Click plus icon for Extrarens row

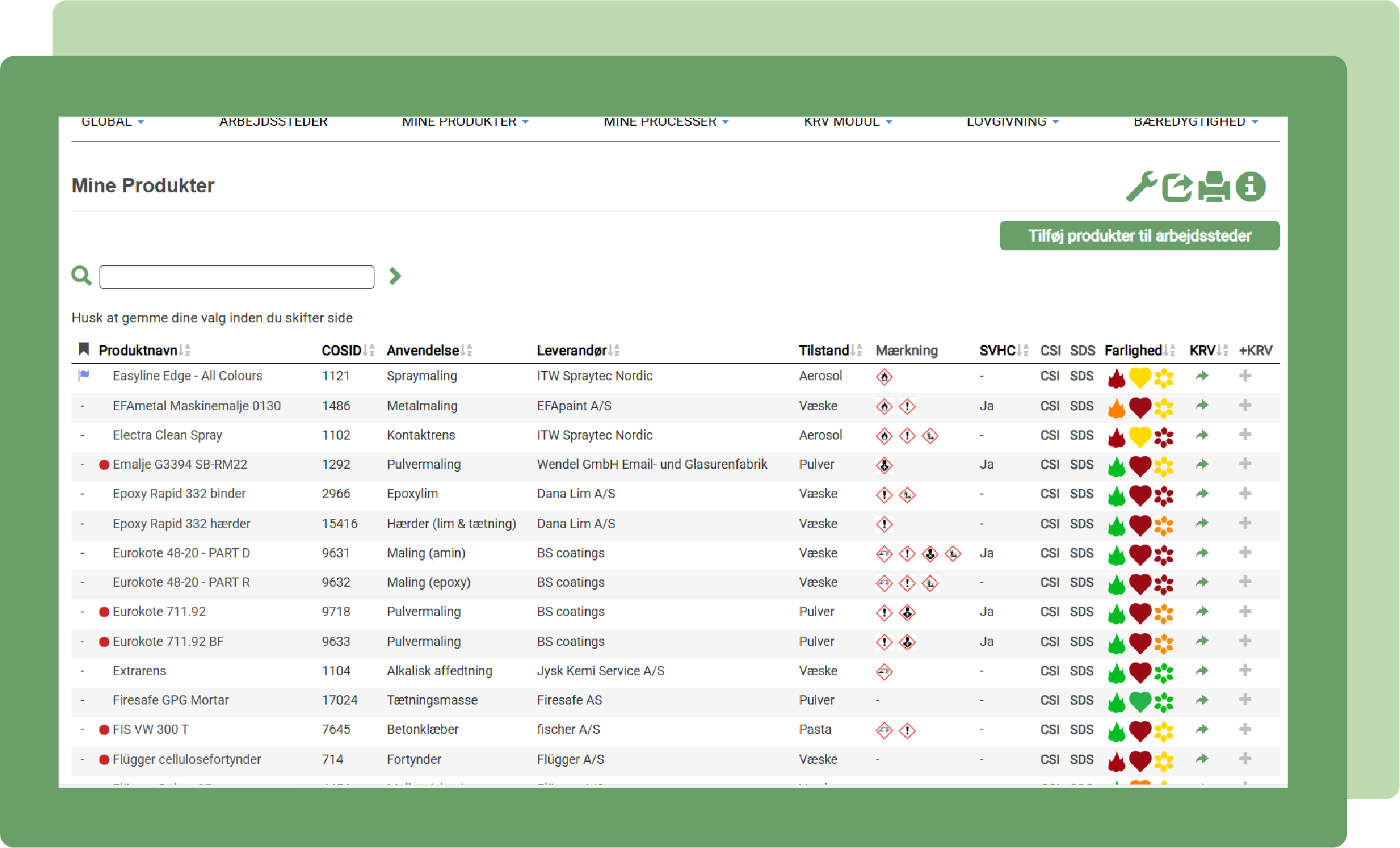[x=1245, y=670]
